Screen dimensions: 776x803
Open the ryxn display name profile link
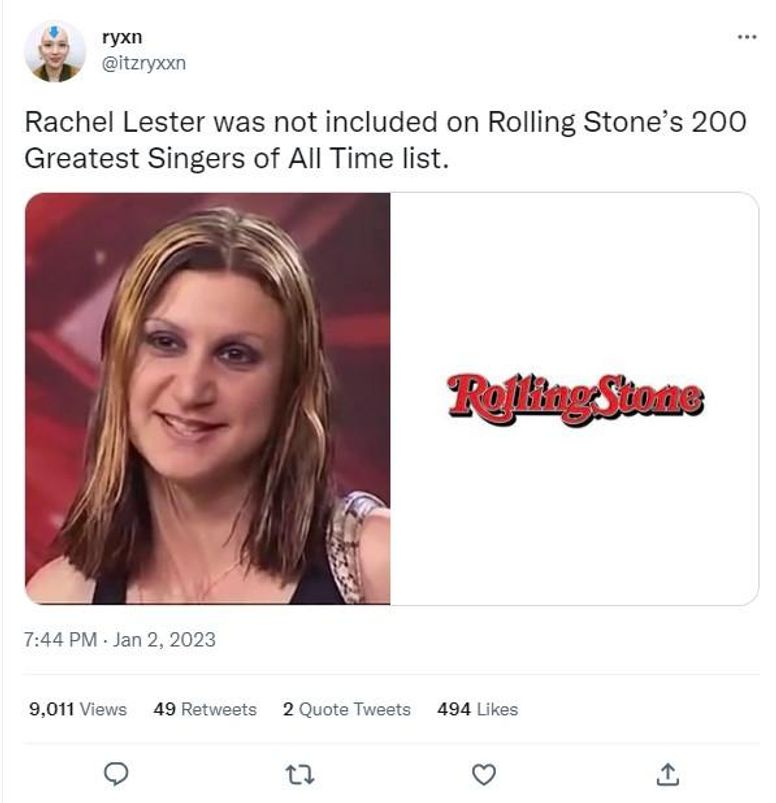click(122, 37)
